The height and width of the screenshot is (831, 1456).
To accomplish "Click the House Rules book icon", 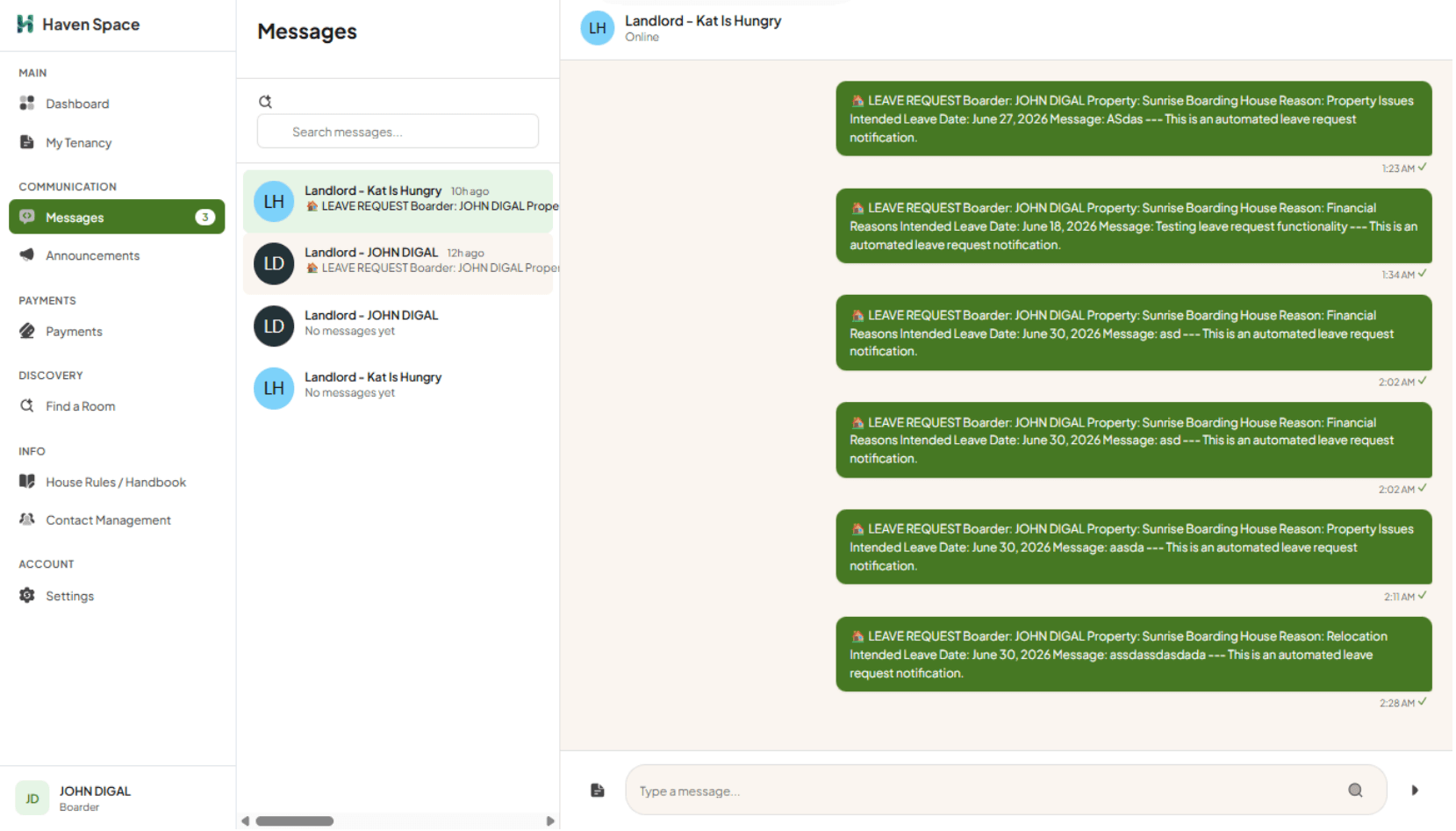I will 27,482.
